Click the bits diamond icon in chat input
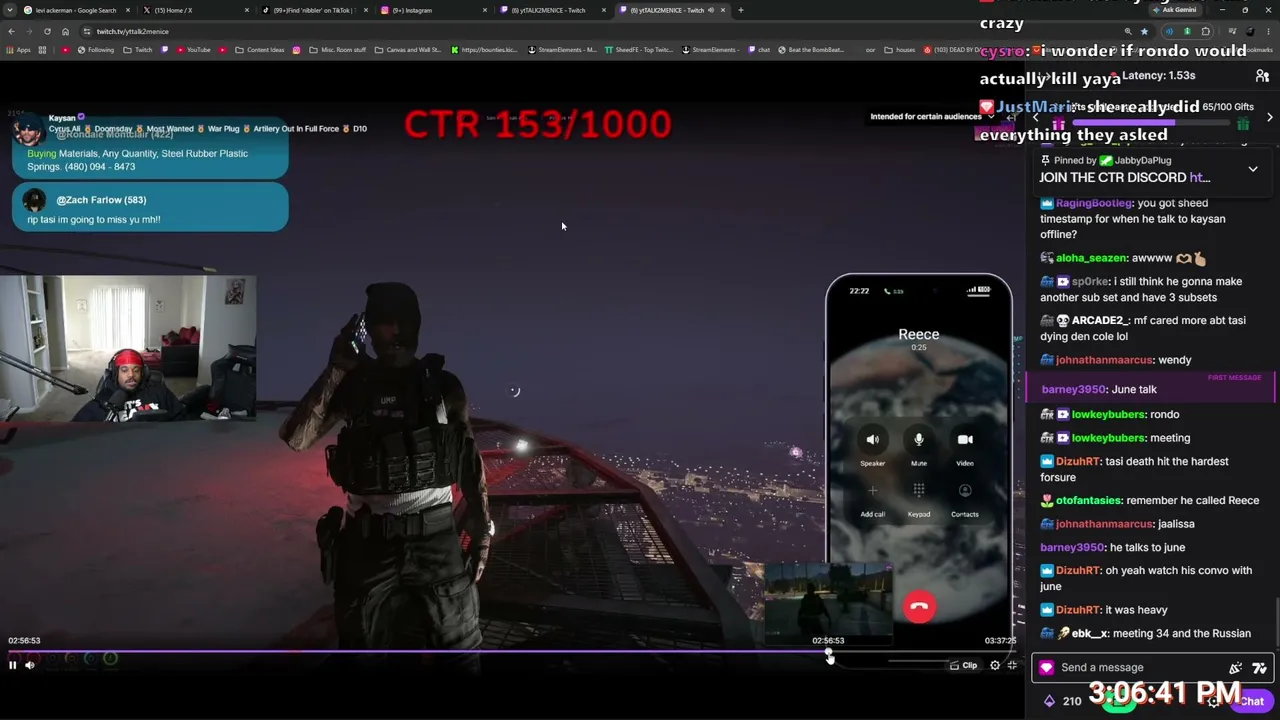The width and height of the screenshot is (1280, 720). point(1047,668)
